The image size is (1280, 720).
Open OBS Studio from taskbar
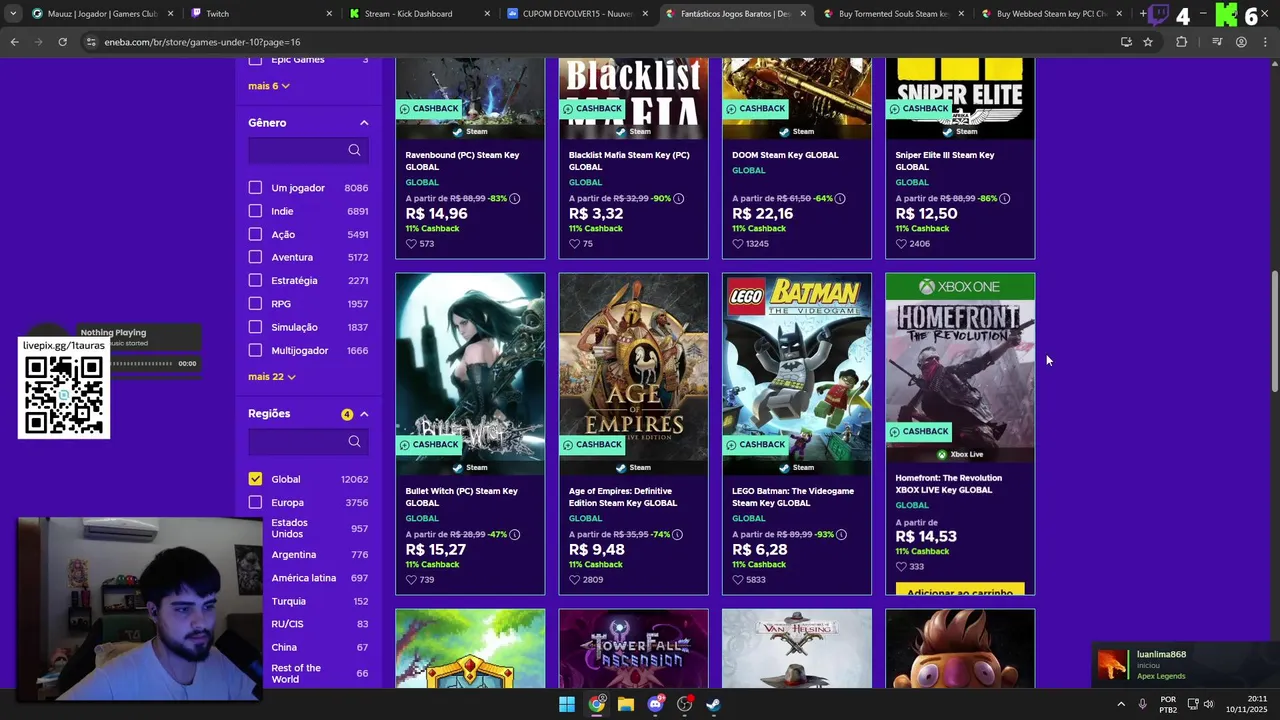(685, 704)
